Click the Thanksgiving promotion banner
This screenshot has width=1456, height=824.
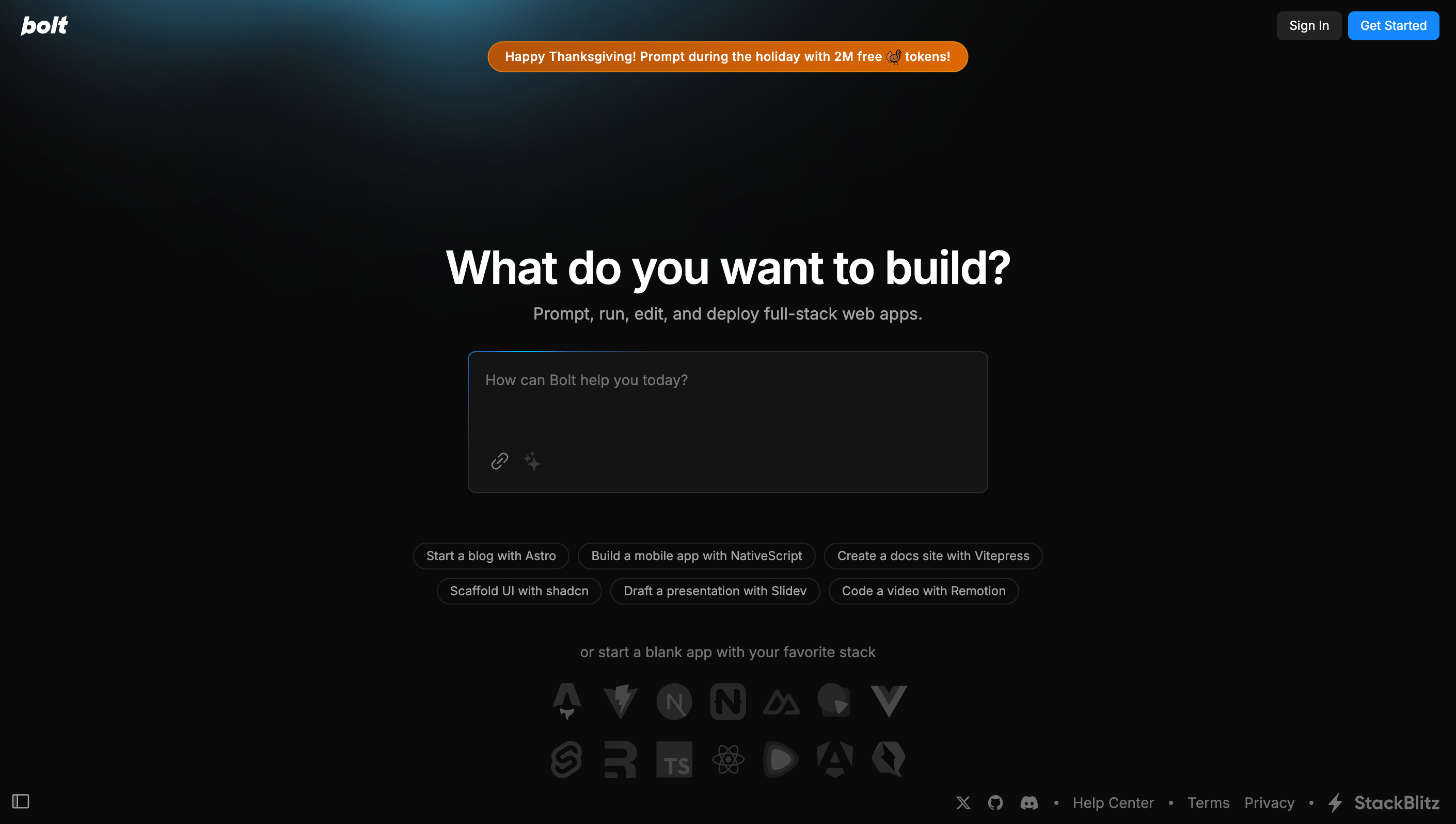tap(727, 56)
